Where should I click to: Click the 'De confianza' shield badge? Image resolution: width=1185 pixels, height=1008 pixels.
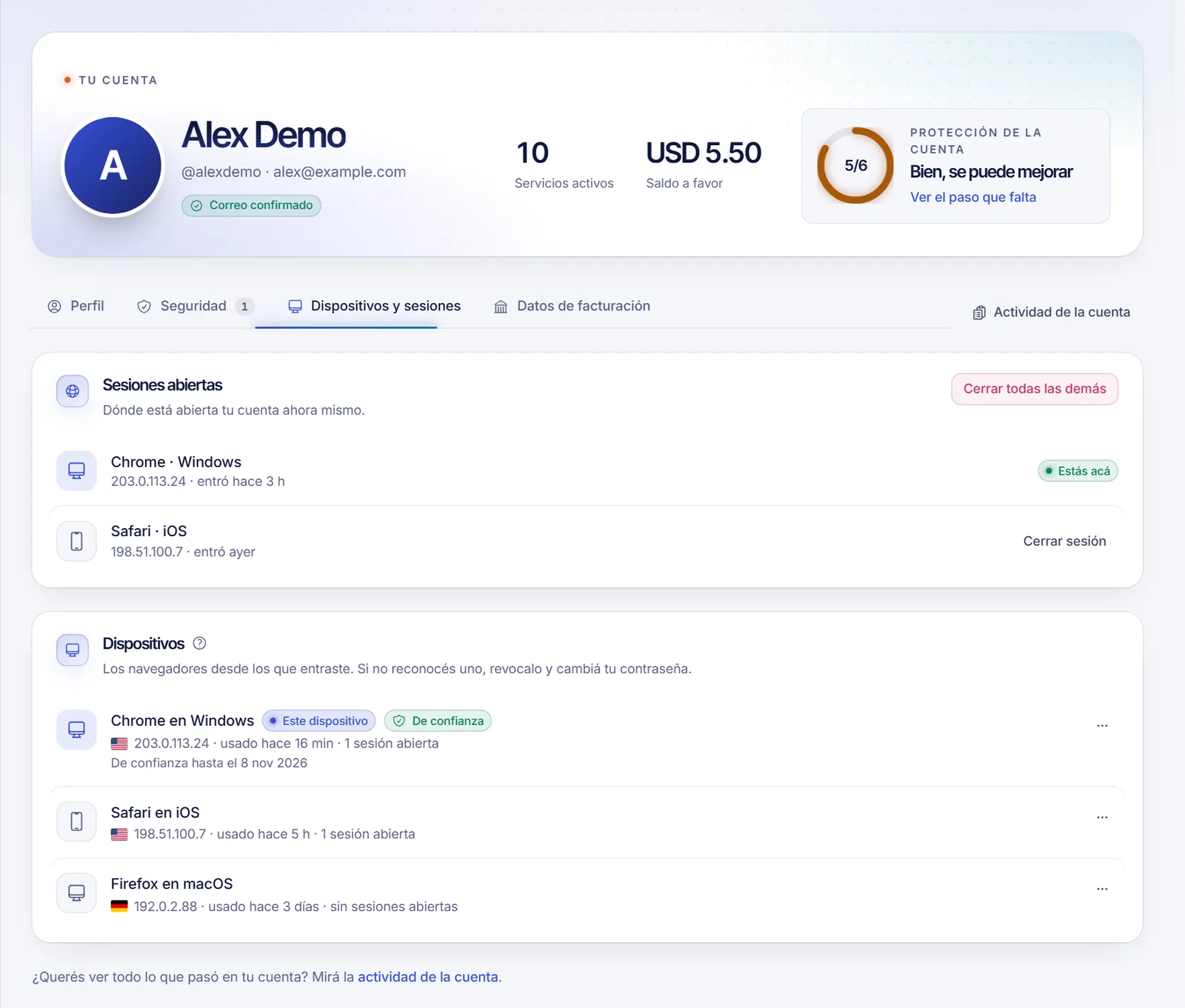[x=438, y=721]
